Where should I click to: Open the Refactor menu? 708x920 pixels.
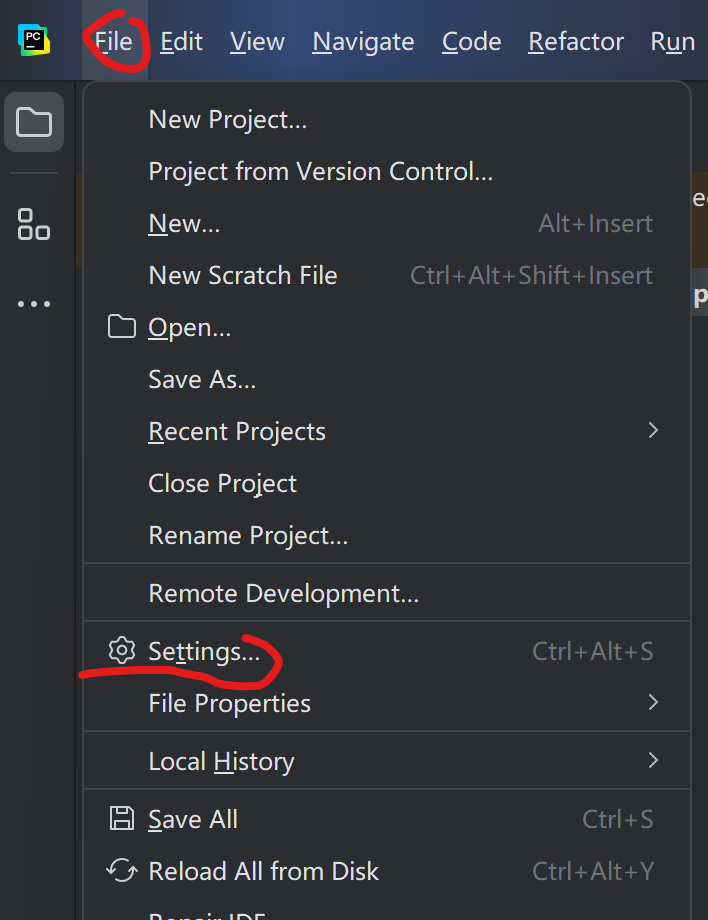coord(576,42)
